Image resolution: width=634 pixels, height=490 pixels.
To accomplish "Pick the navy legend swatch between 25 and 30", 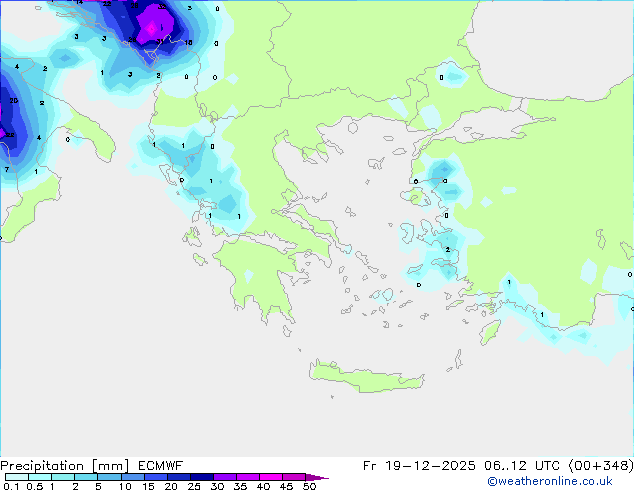I will coord(201,477).
